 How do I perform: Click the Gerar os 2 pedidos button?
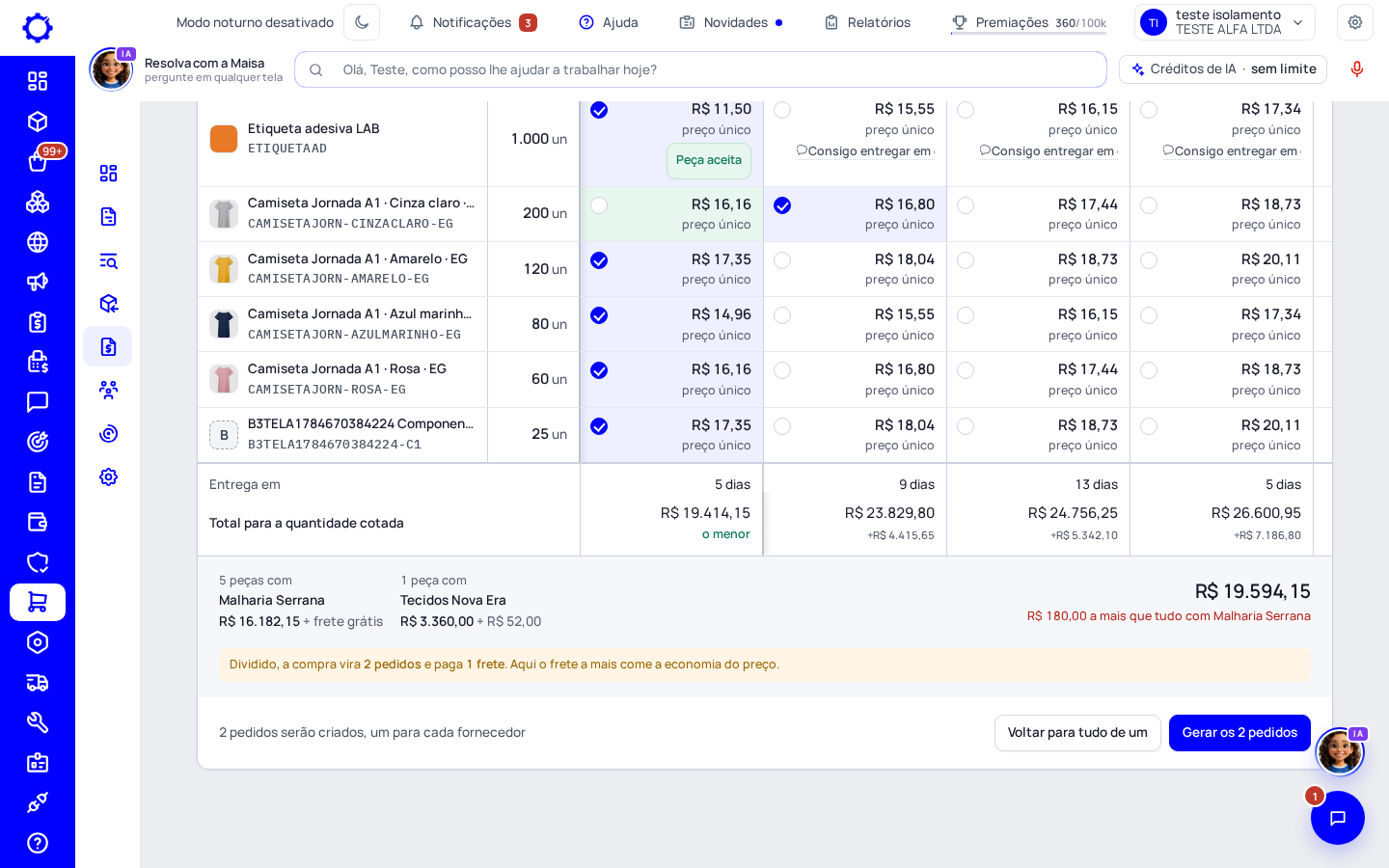click(1239, 733)
